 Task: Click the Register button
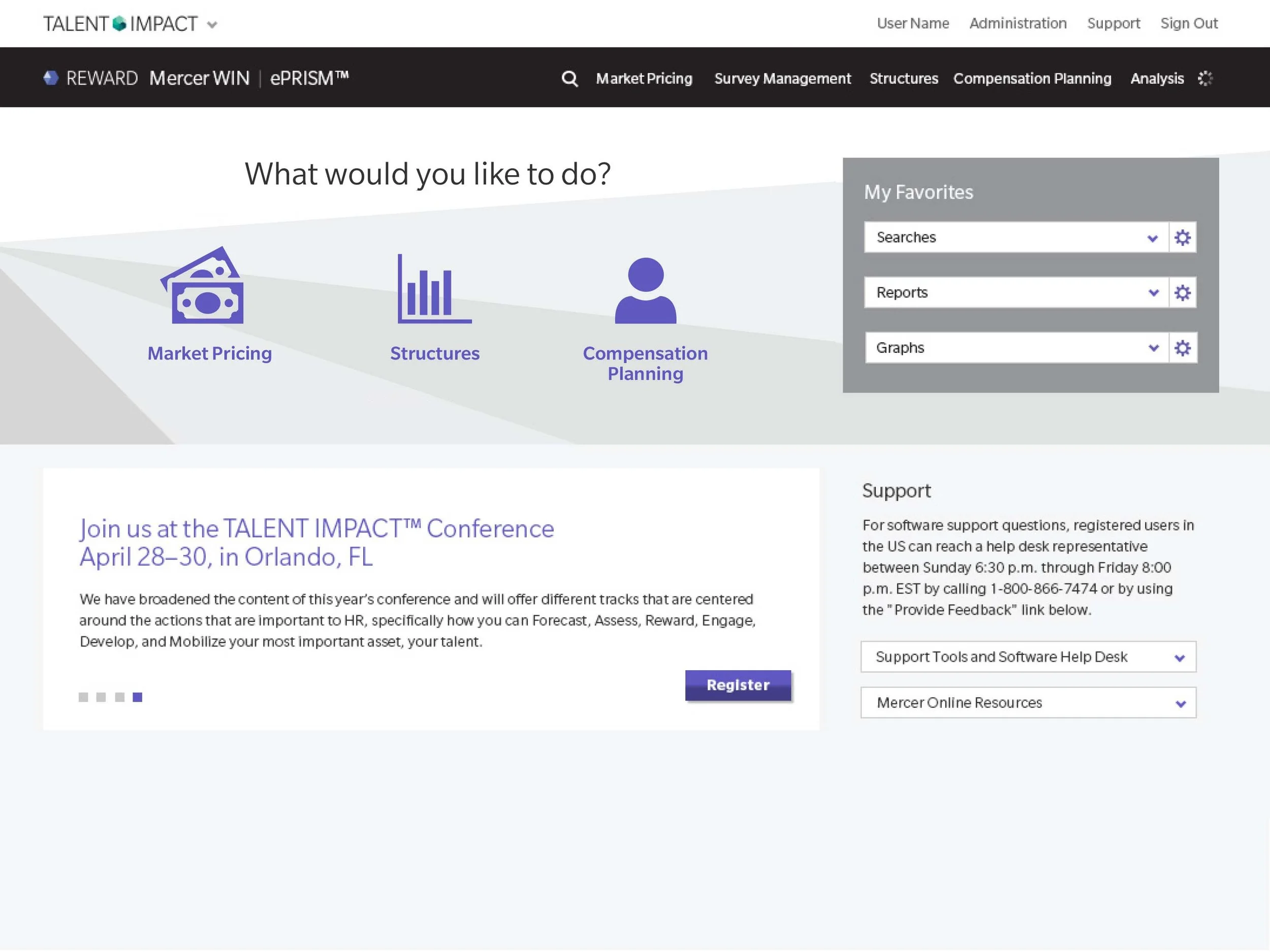738,686
